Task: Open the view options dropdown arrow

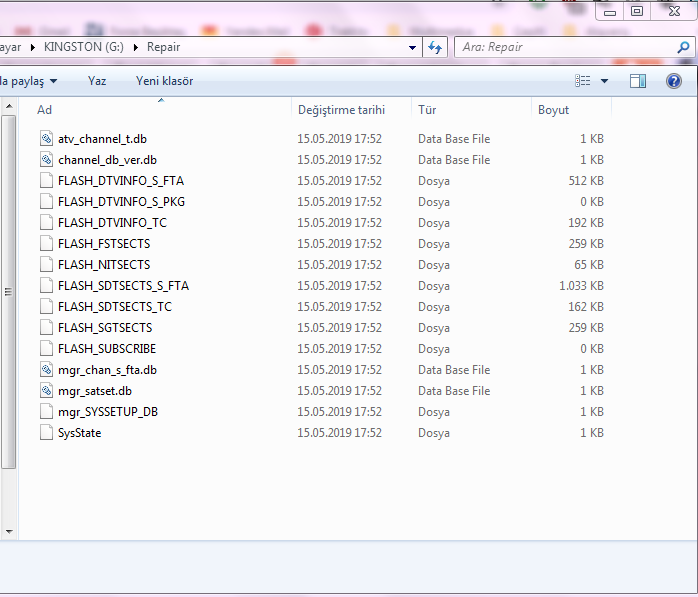Action: (x=604, y=81)
